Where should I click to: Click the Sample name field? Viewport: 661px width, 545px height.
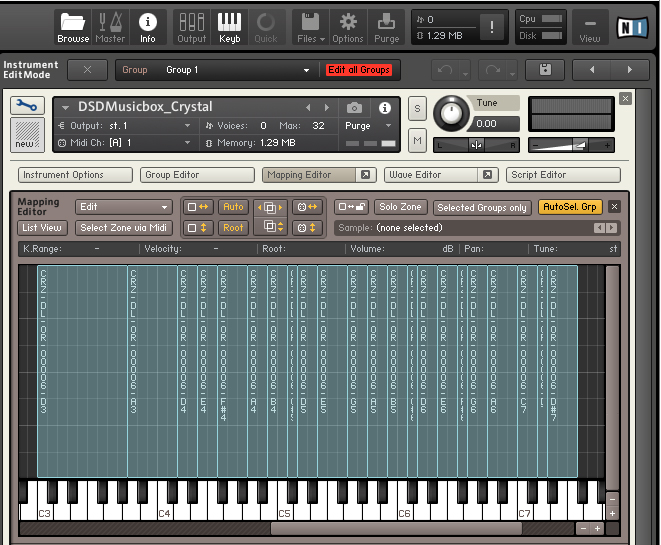click(476, 228)
